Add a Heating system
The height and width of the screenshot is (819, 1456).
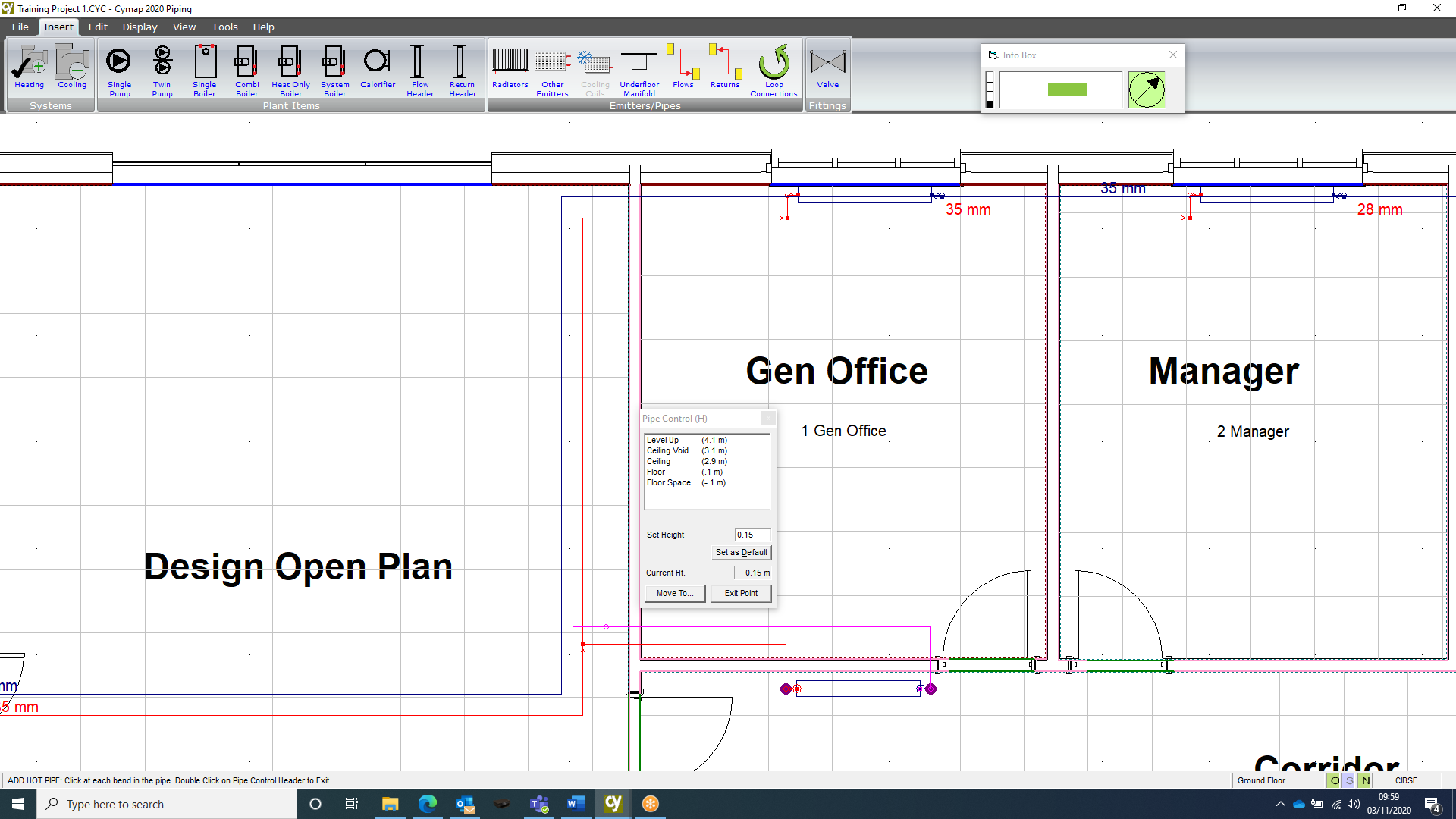pos(30,66)
